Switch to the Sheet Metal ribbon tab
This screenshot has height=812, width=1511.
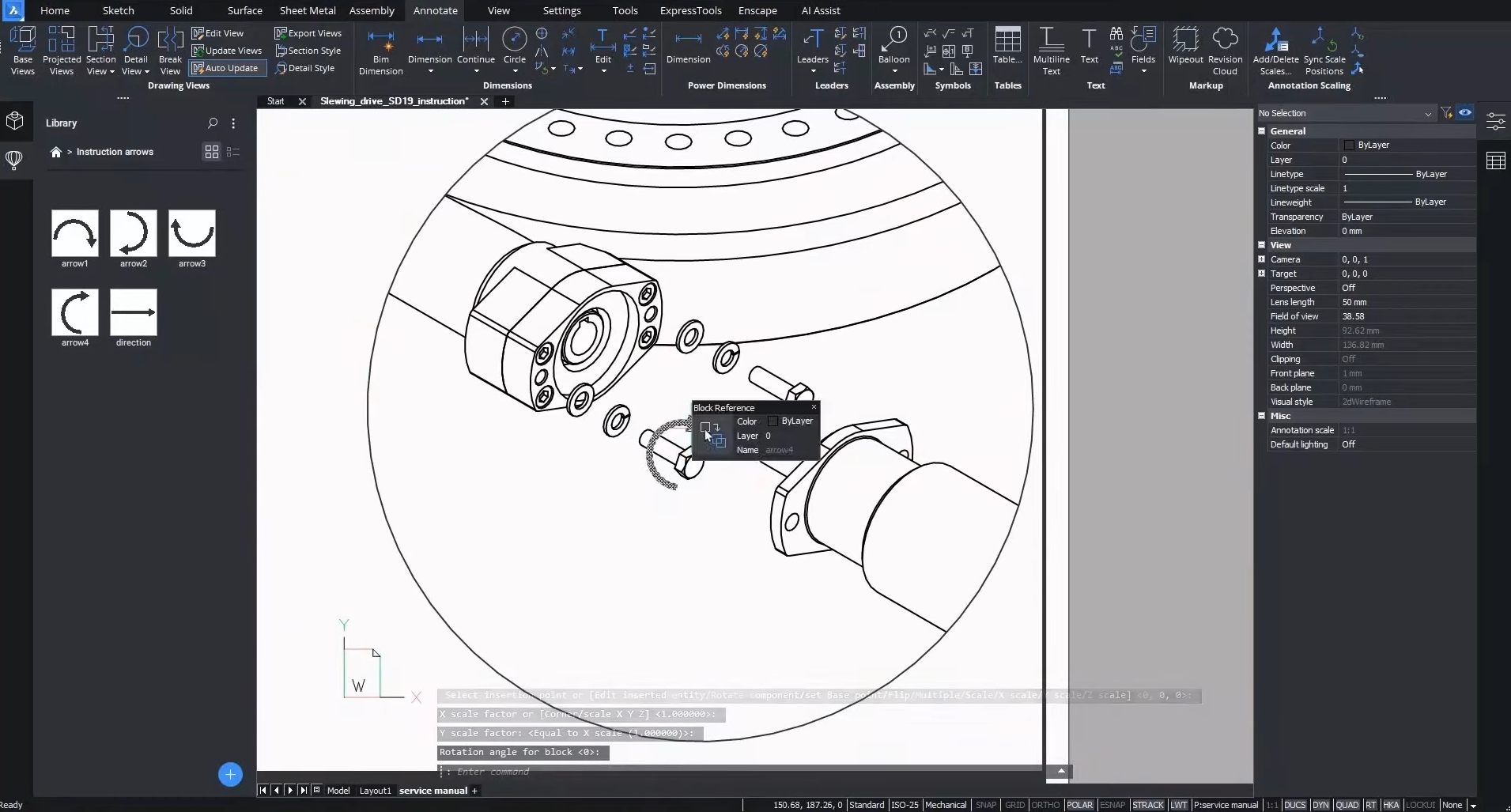coord(308,10)
